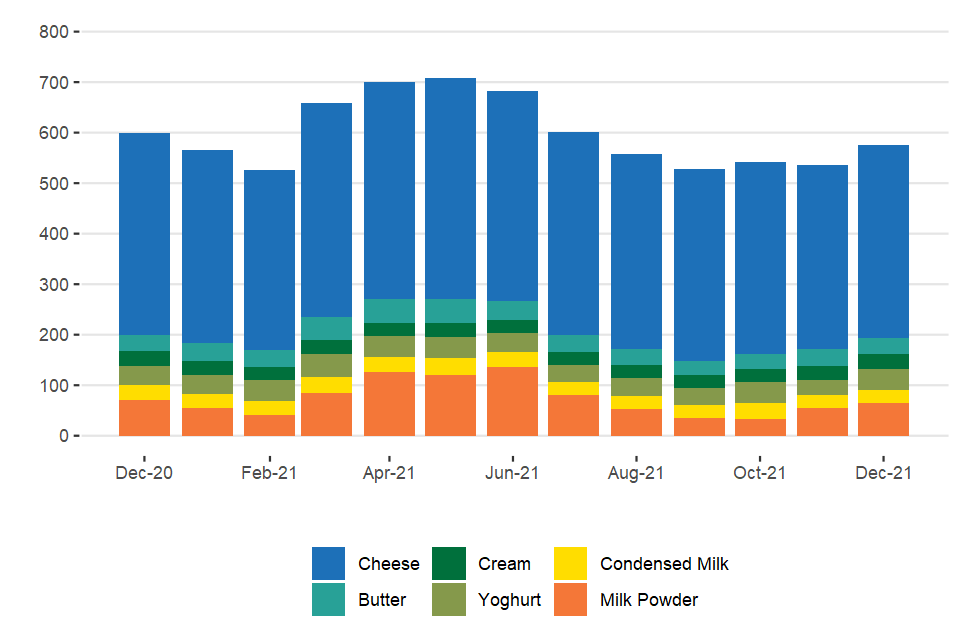Click the "Milk Powder" legend text label

pos(648,600)
